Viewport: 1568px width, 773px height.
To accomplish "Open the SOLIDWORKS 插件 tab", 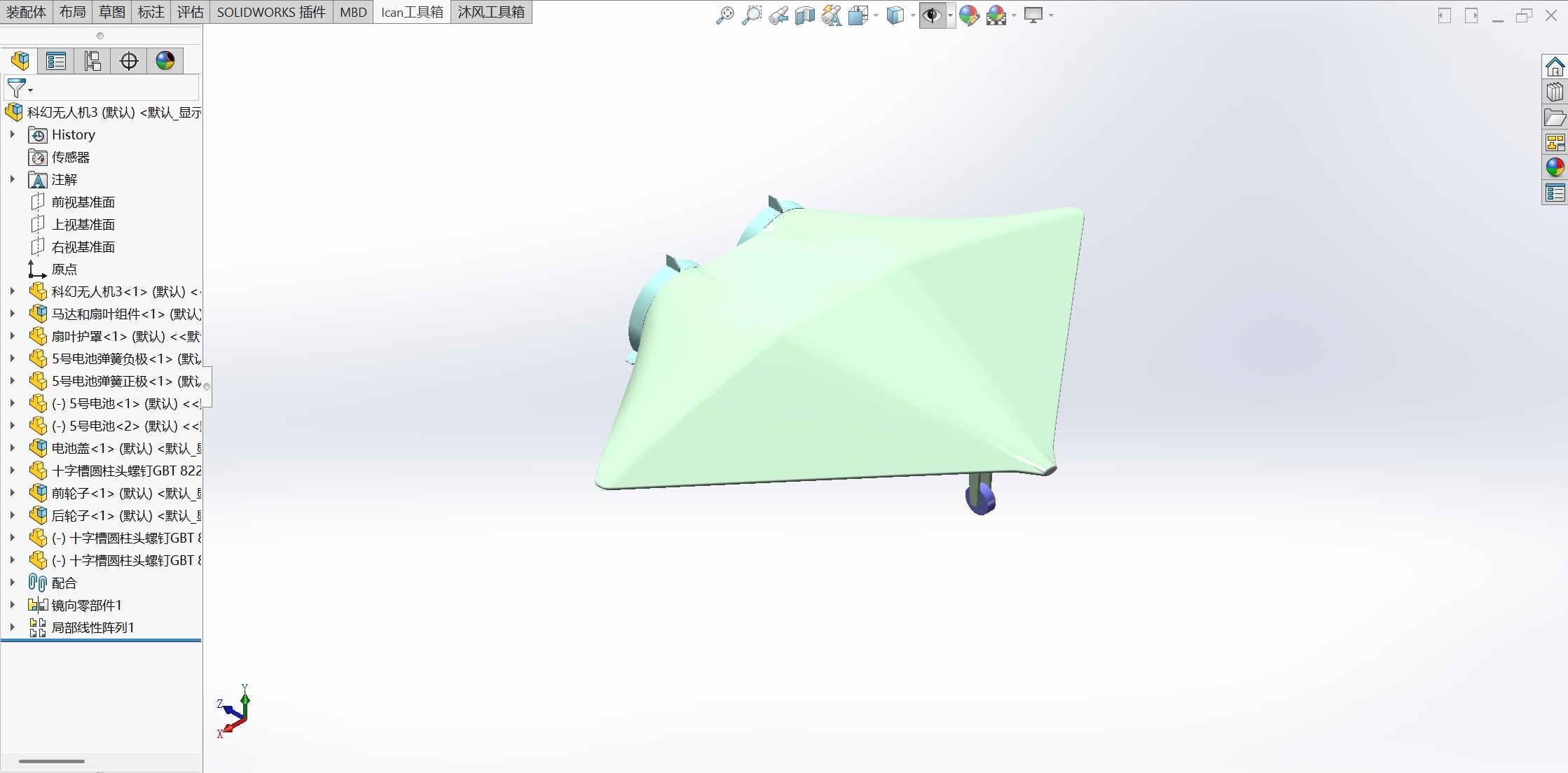I will (x=271, y=12).
